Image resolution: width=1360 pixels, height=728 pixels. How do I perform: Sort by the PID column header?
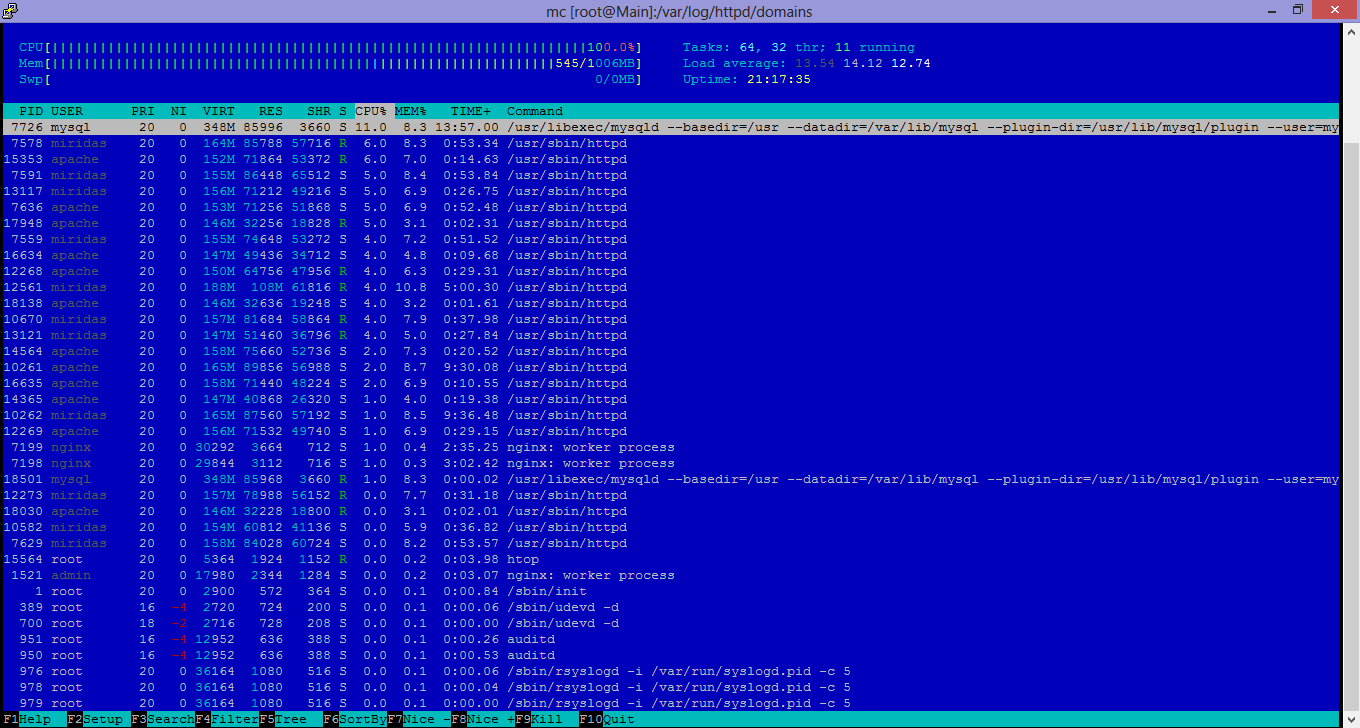(x=31, y=111)
